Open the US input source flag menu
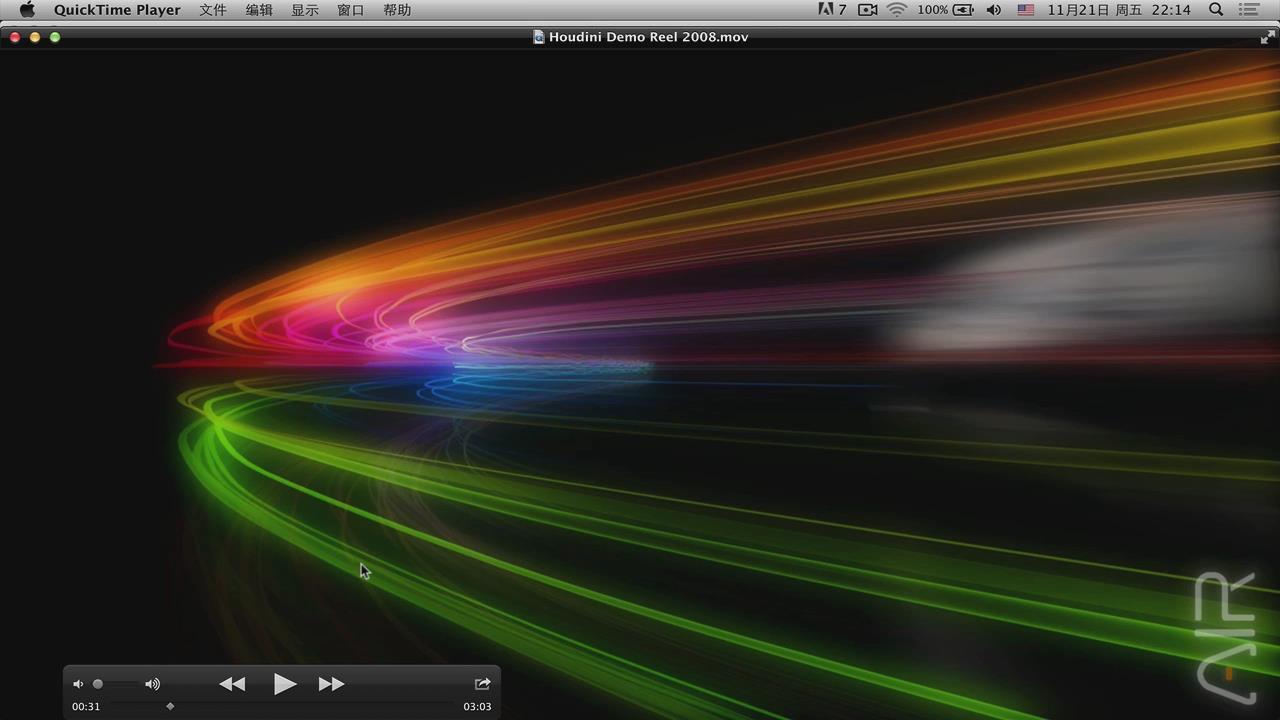The image size is (1280, 720). click(x=1026, y=10)
